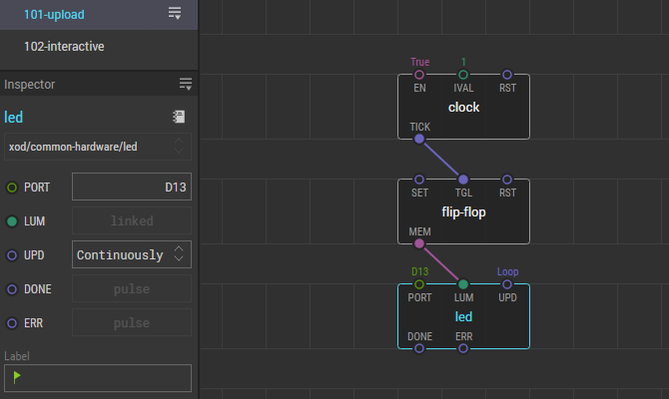The height and width of the screenshot is (399, 669).
Task: Expand the xod/common-hardware/led node type selector
Action: pos(98,146)
